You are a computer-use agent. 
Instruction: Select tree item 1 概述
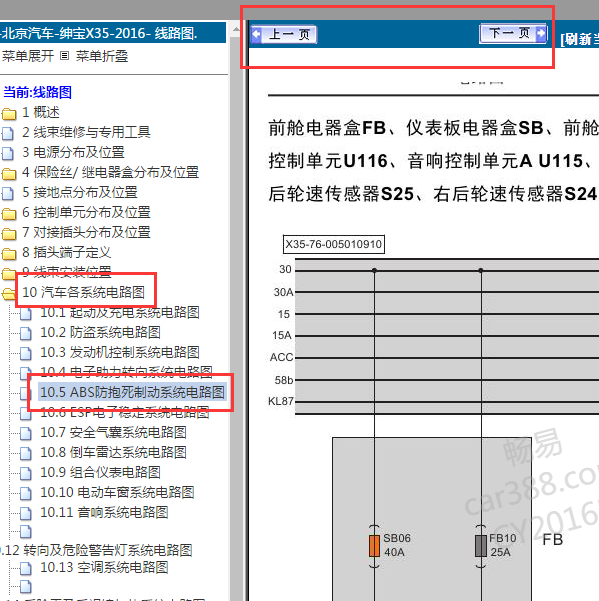[x=41, y=112]
